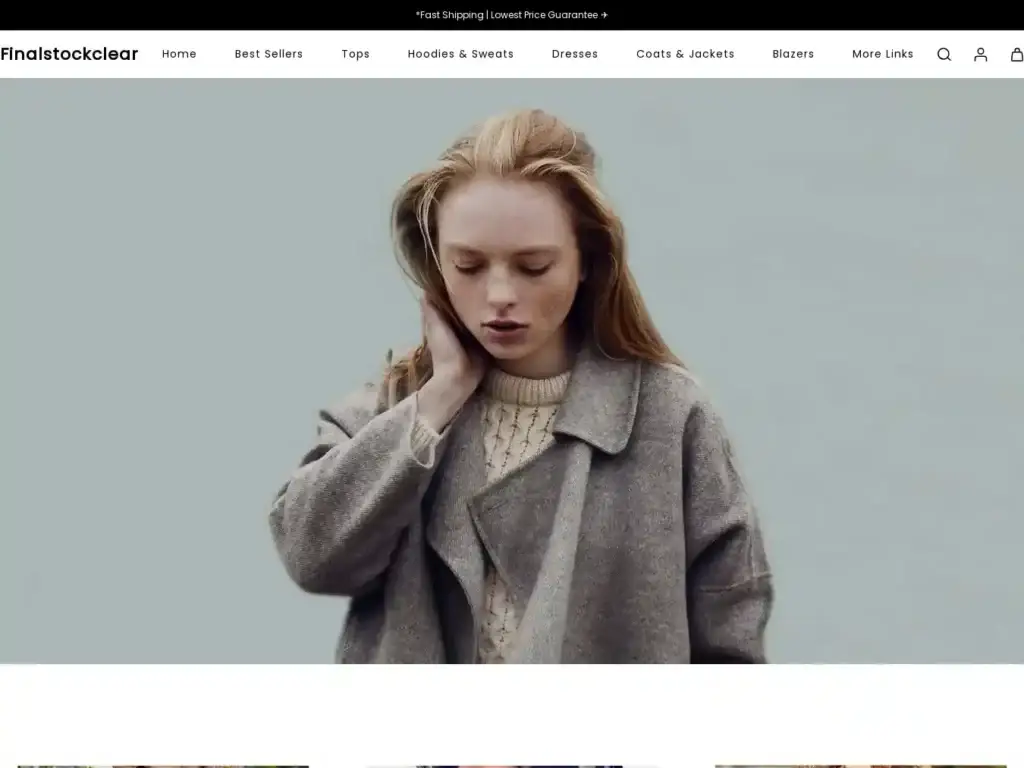This screenshot has height=768, width=1024.
Task: Click the Finalstockclear logo
Action: click(x=69, y=54)
